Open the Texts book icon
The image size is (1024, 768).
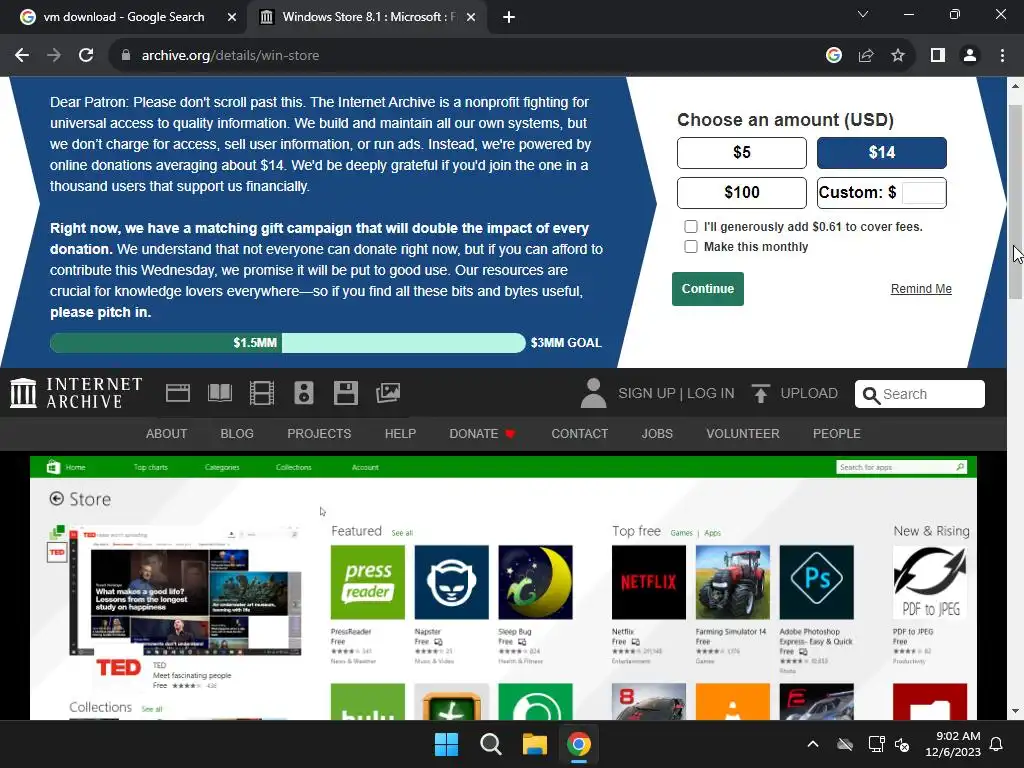(x=219, y=393)
